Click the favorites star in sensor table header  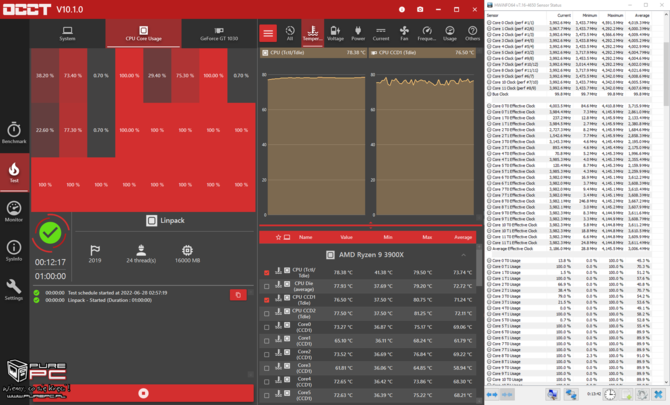(279, 237)
